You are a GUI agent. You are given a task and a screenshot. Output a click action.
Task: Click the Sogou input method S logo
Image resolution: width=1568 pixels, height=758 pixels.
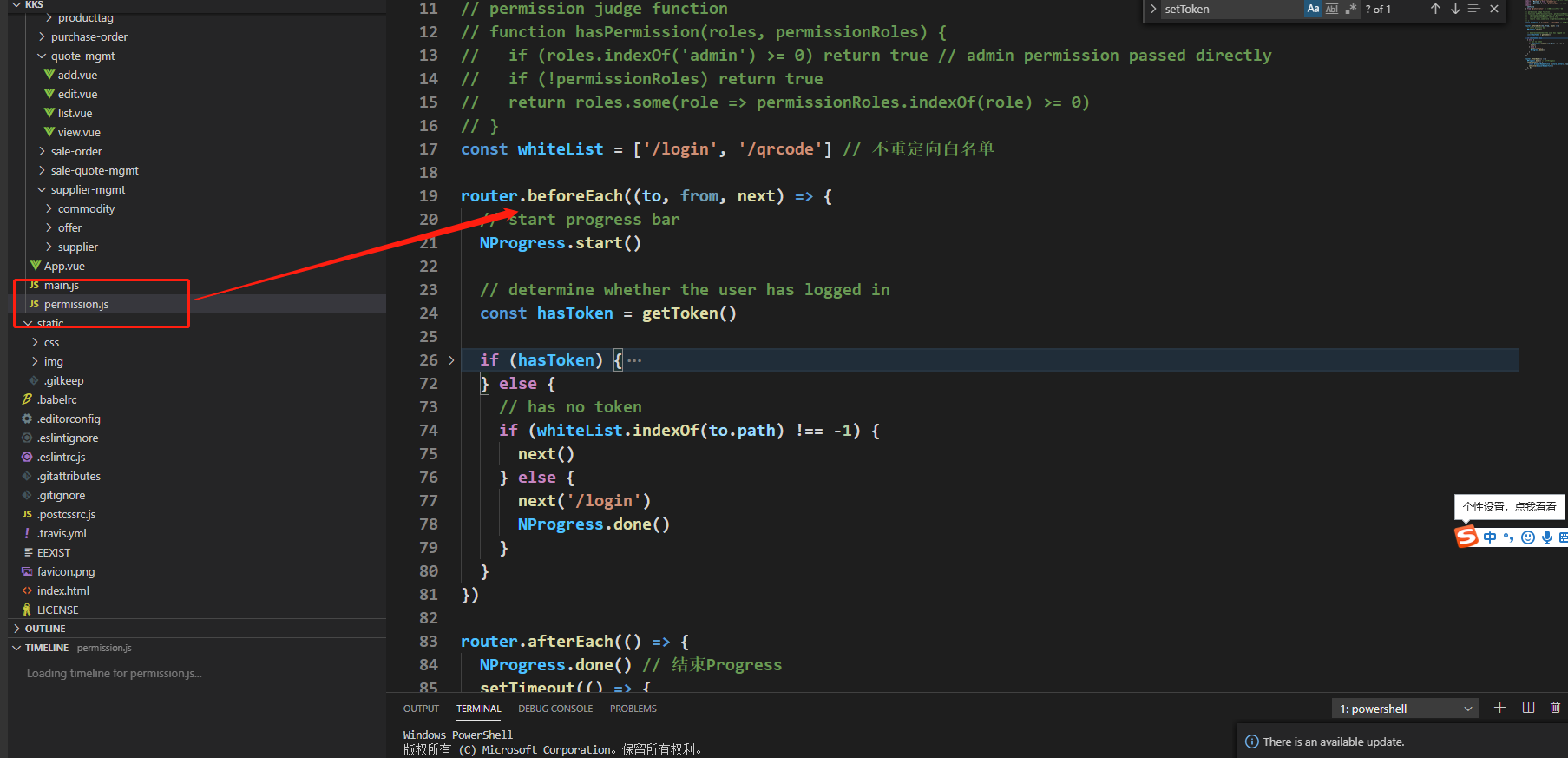[1466, 537]
